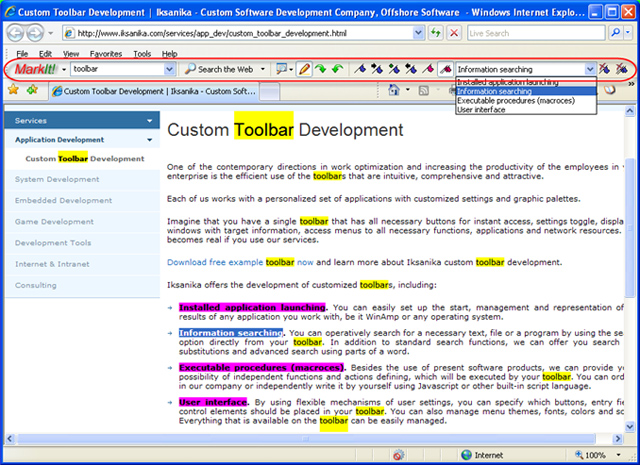Open the File menu
The width and height of the screenshot is (640, 465).
[x=22, y=54]
